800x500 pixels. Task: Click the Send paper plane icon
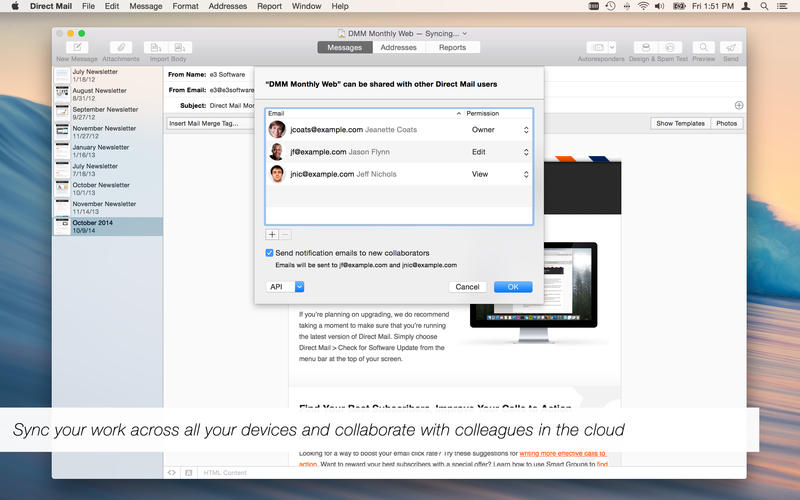point(731,47)
